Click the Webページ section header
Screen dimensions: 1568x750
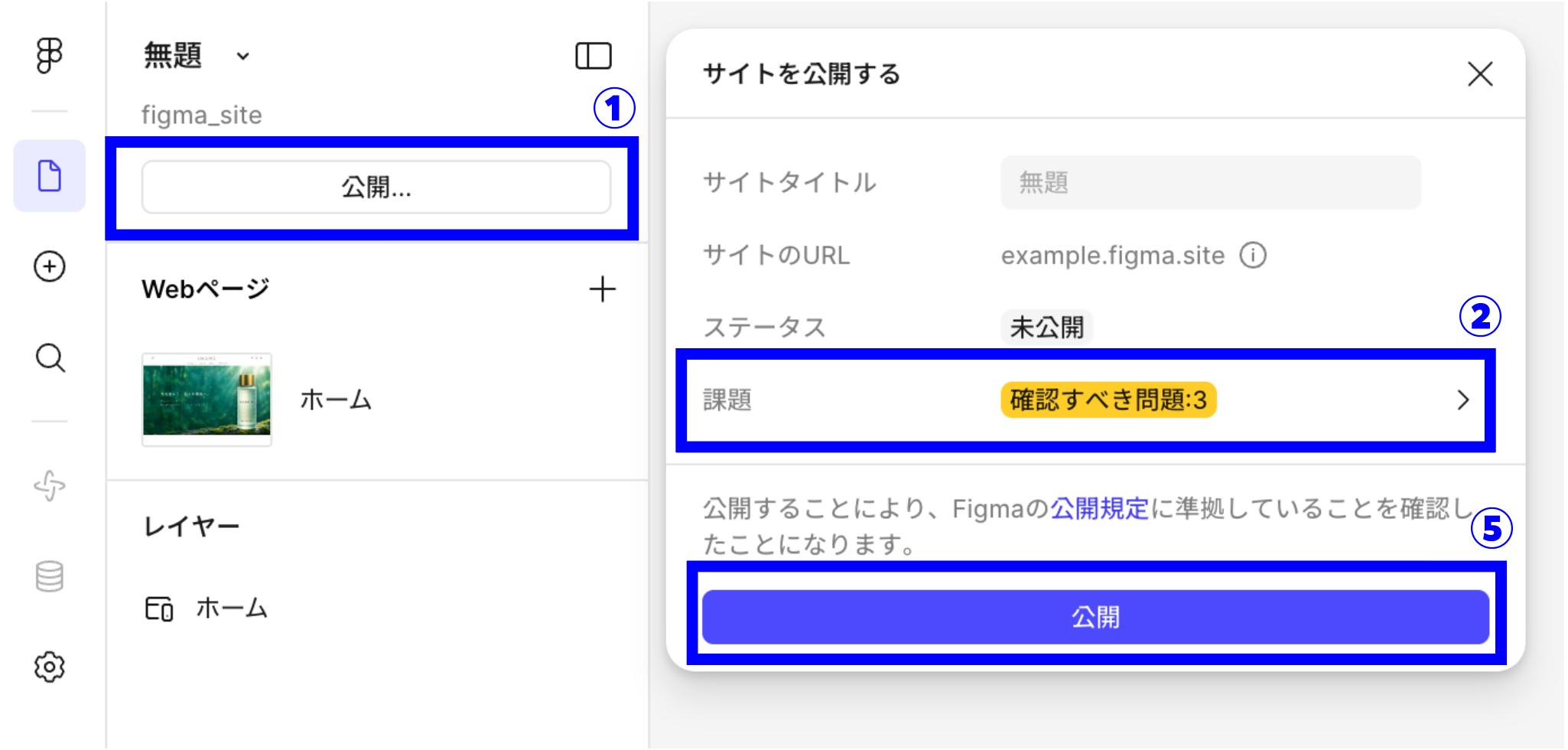[x=205, y=289]
